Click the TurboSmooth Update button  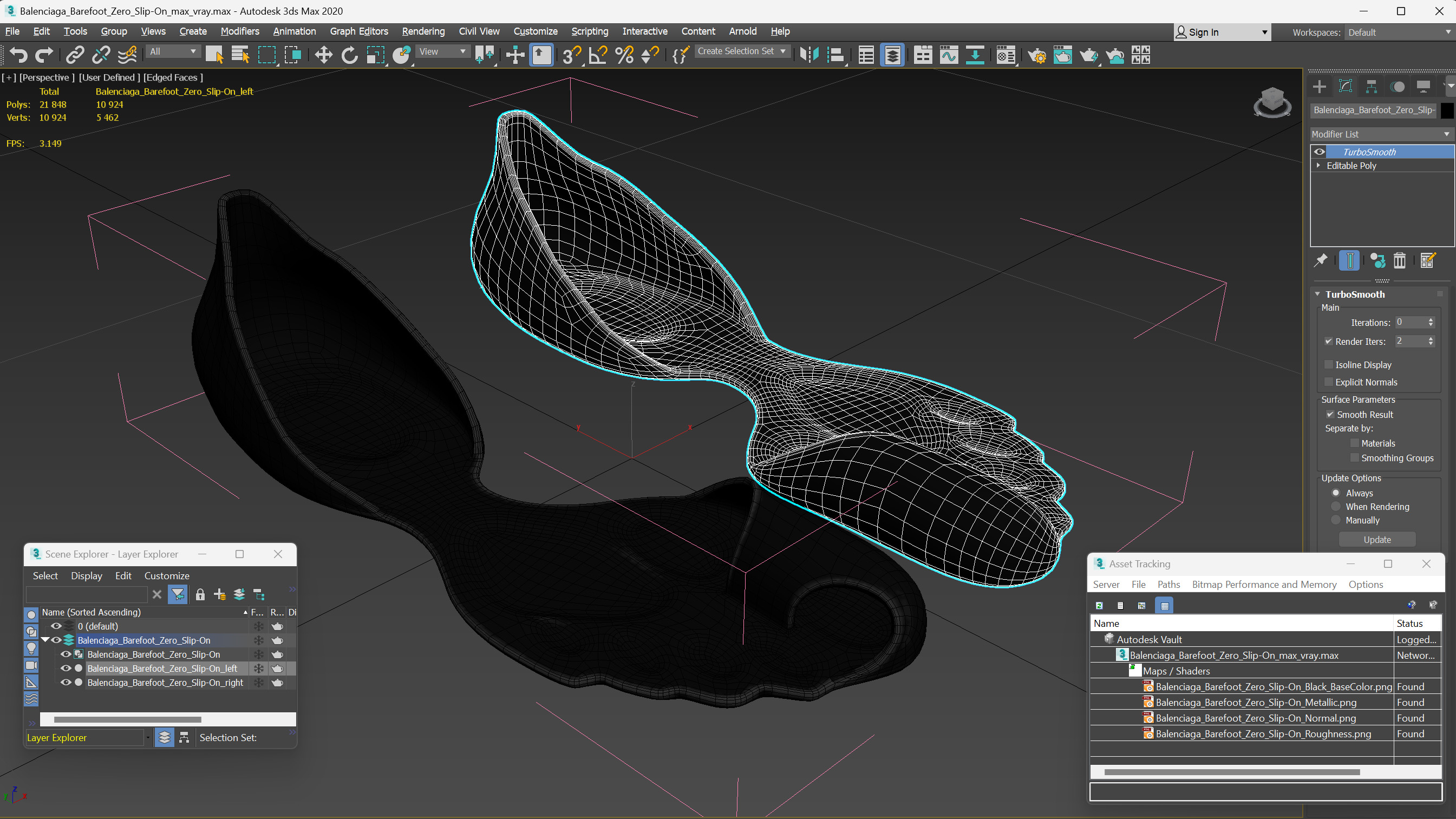click(1377, 539)
